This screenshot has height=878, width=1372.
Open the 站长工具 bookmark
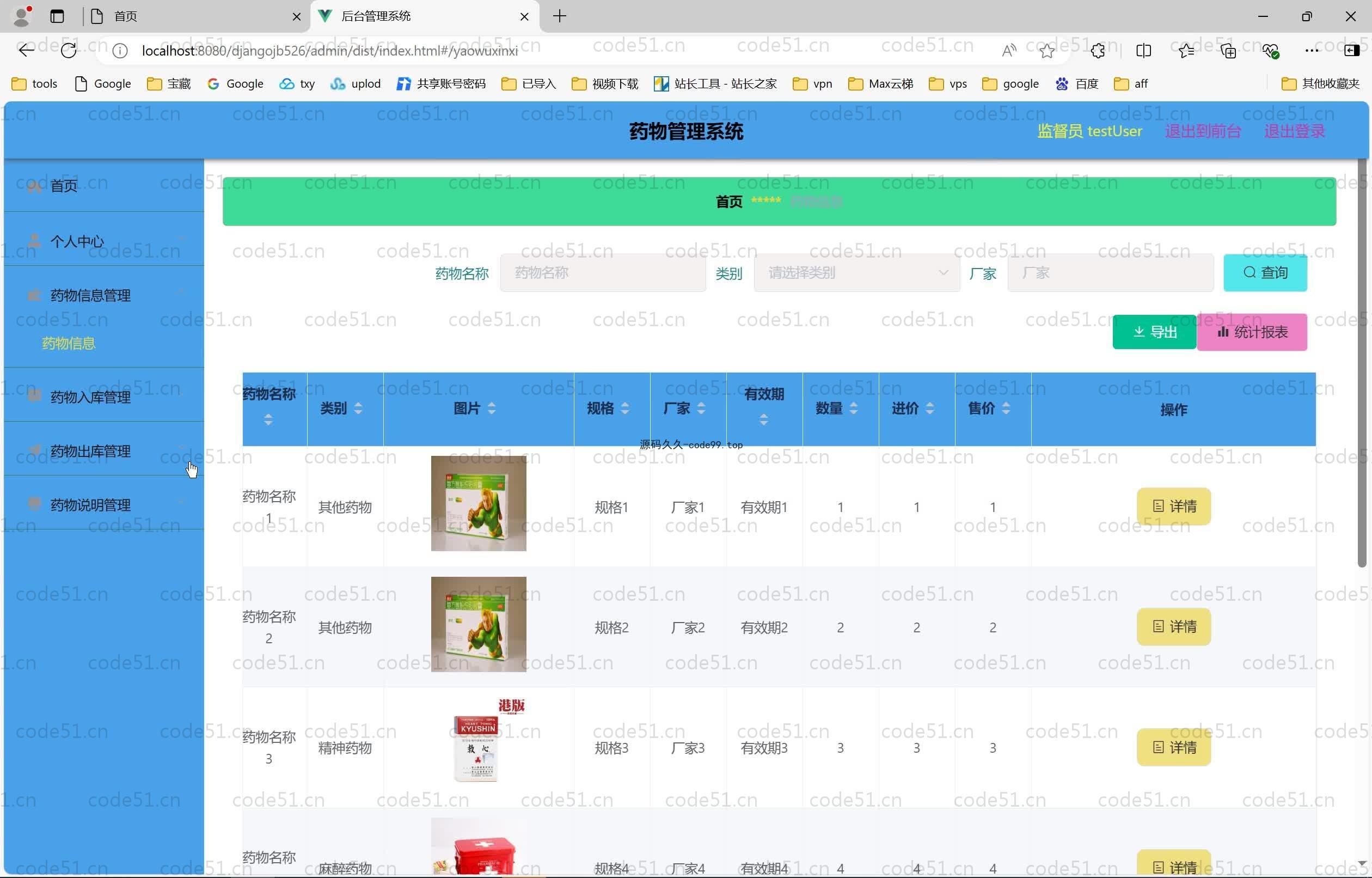(x=715, y=84)
